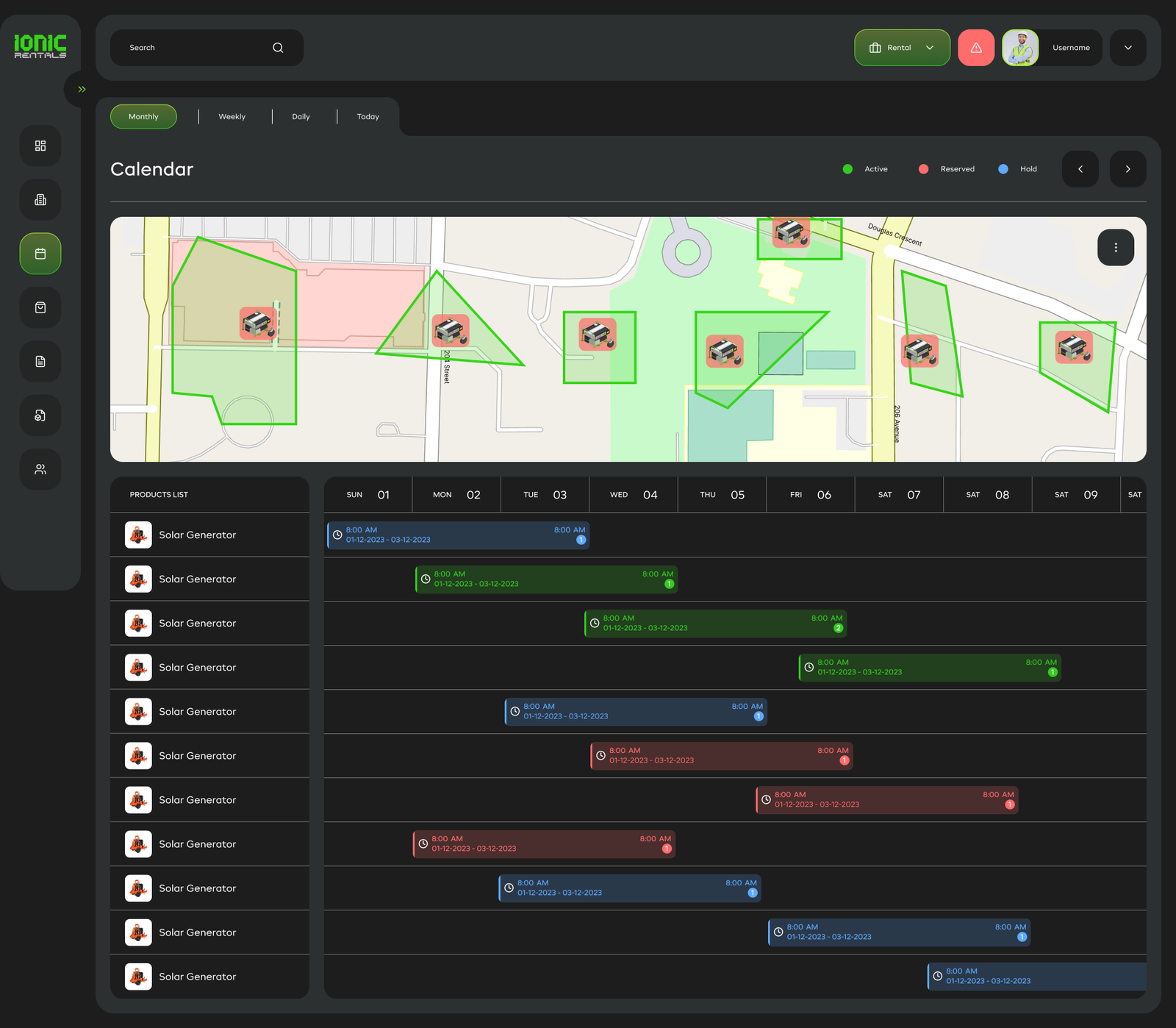Image resolution: width=1176 pixels, height=1028 pixels.
Task: Click the generator marker in the square zone
Action: click(598, 335)
